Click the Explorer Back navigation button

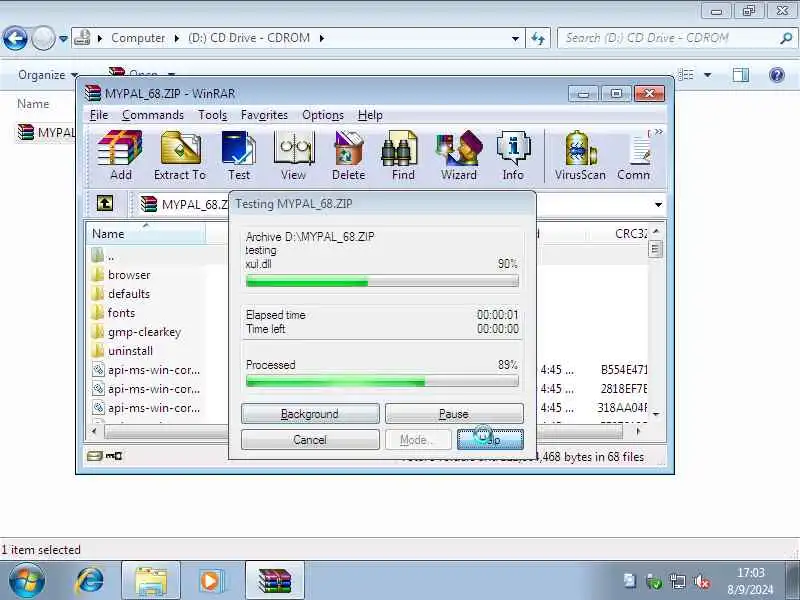point(15,38)
